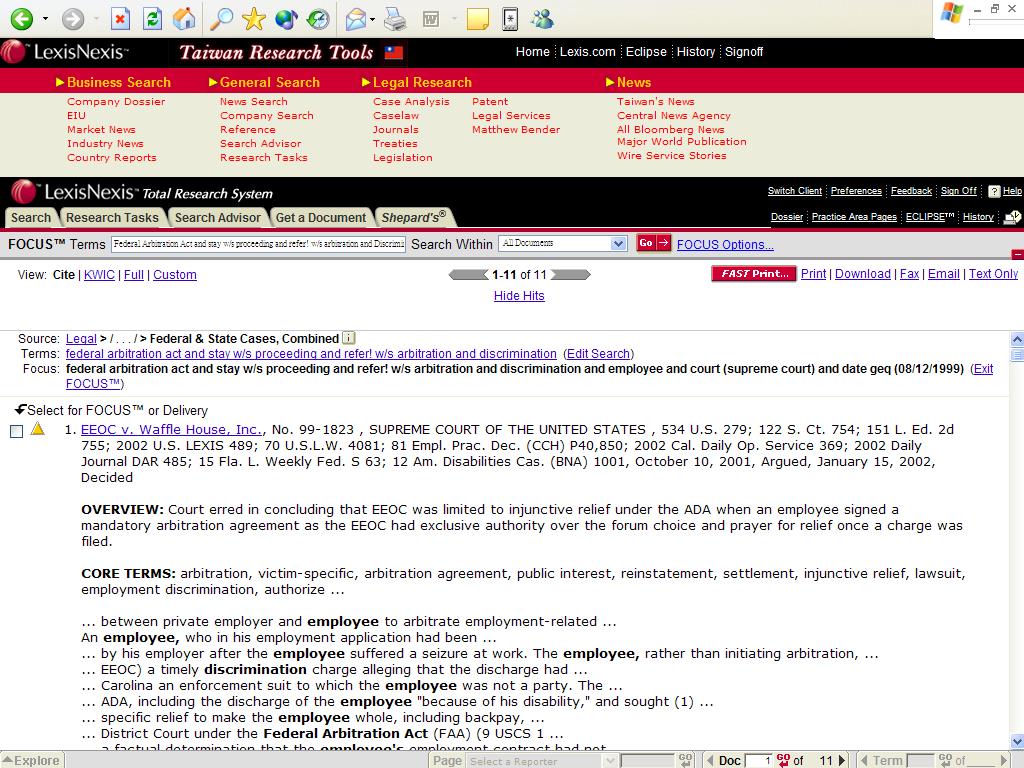Viewport: 1024px width, 768px height.
Task: Open the Back button history dropdown arrow
Action: [x=45, y=18]
